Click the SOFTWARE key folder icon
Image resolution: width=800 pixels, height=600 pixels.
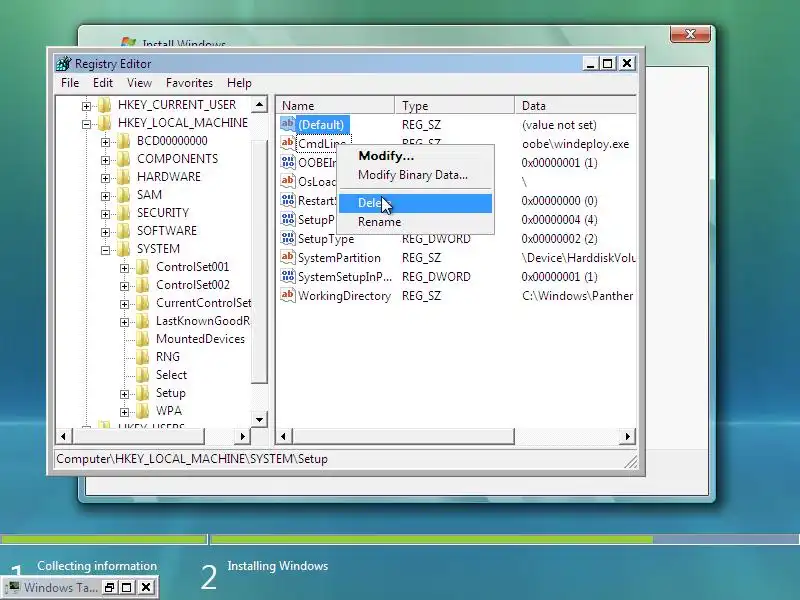pos(124,231)
